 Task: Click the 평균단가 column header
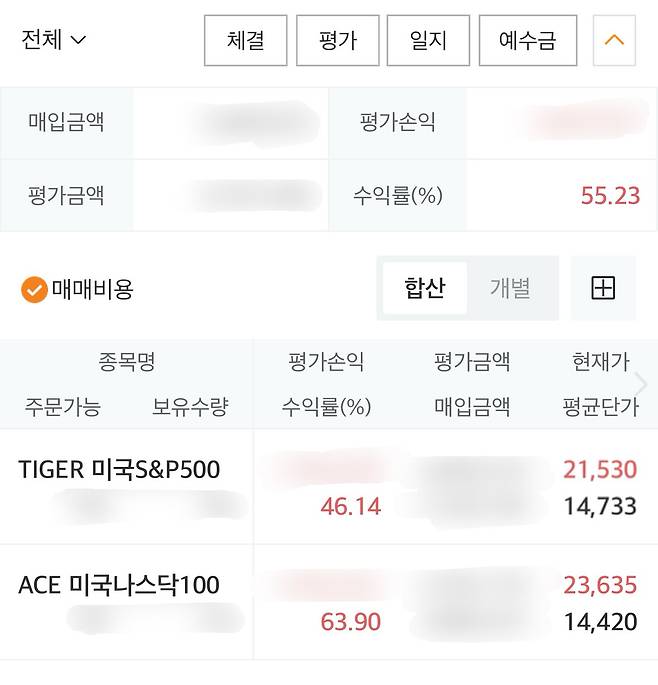click(600, 407)
